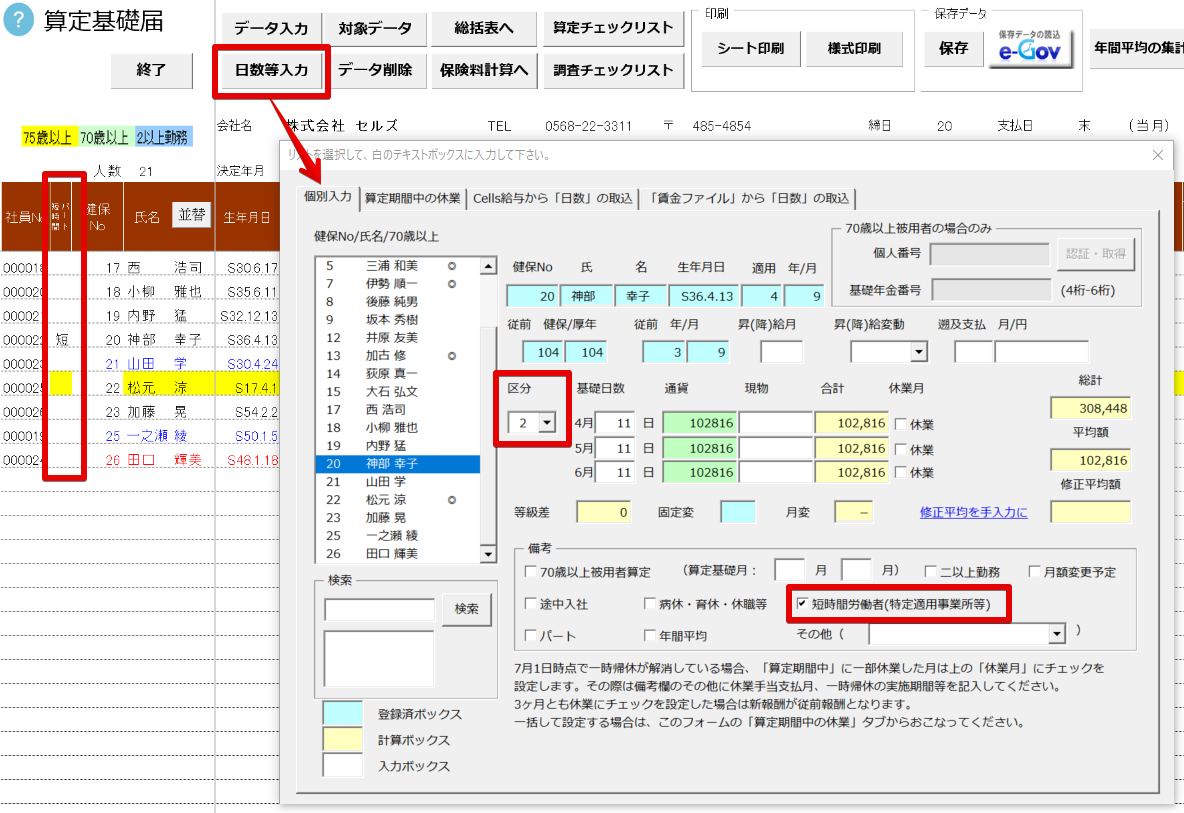Open the その他 remarks dropdown

coord(1057,634)
